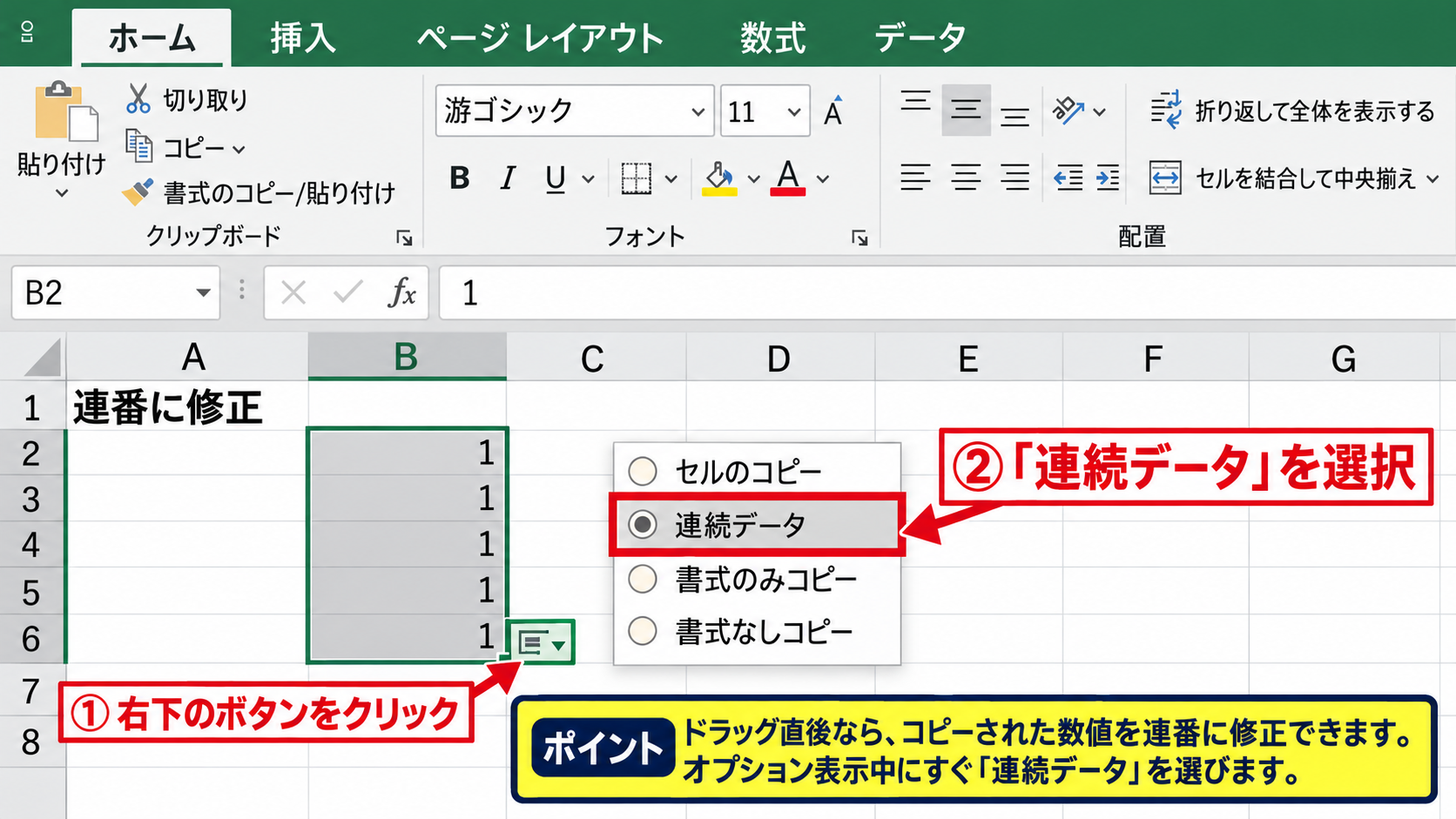The image size is (1456, 819).
Task: Apply the red font color
Action: [x=787, y=178]
